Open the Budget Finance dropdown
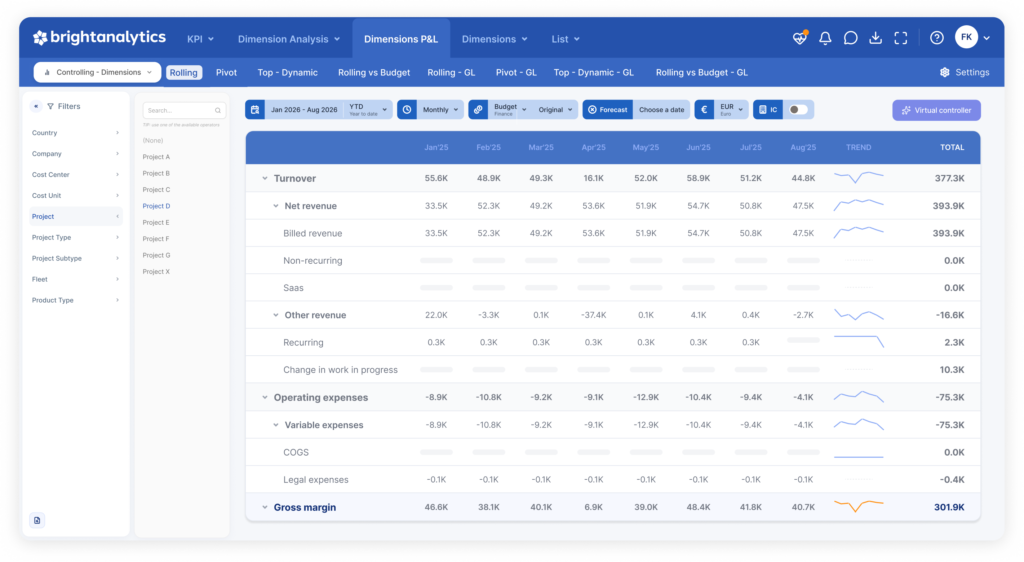This screenshot has width=1024, height=562. (x=510, y=110)
